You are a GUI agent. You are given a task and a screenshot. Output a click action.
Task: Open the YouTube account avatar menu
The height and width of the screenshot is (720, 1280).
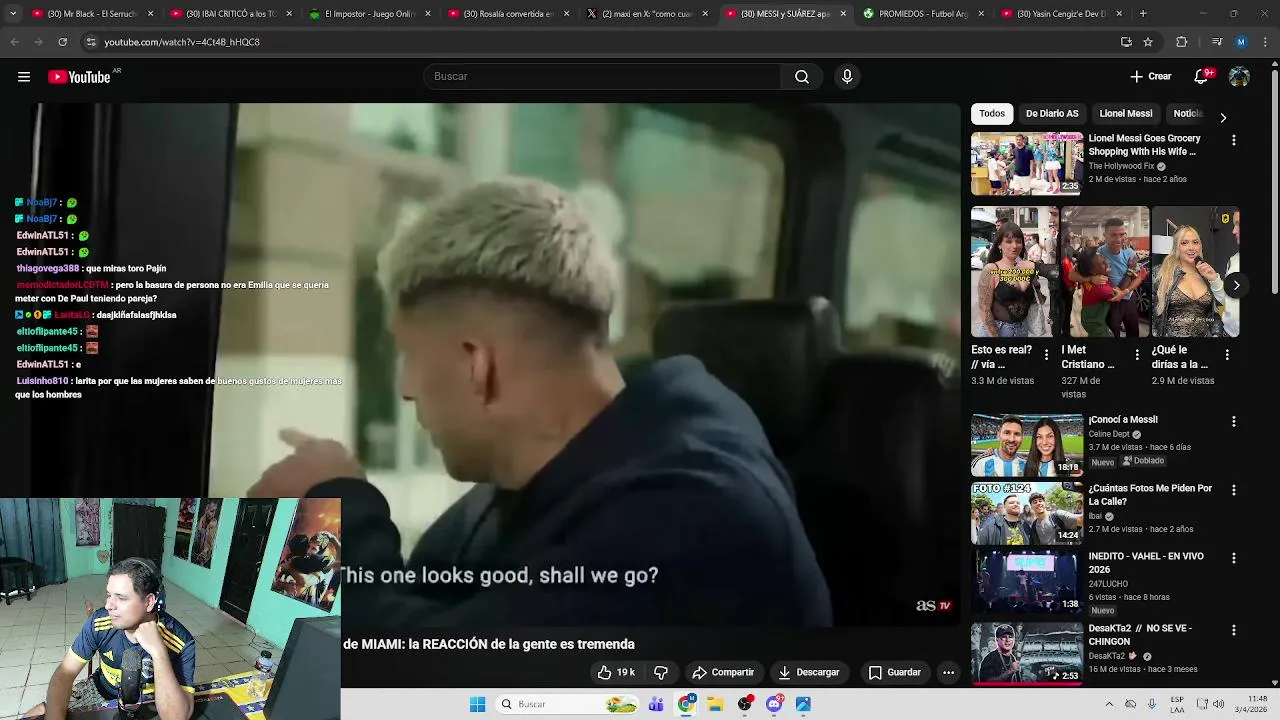pyautogui.click(x=1239, y=77)
